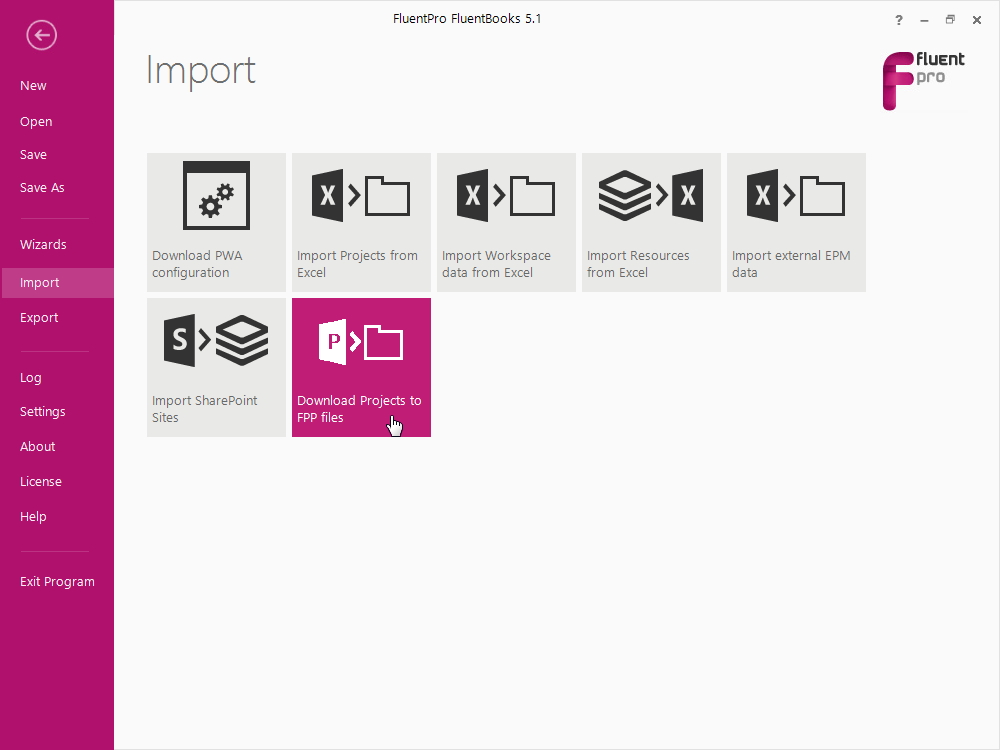This screenshot has height=750, width=1000.
Task: Open the Download PWA configuration tile
Action: [x=216, y=222]
